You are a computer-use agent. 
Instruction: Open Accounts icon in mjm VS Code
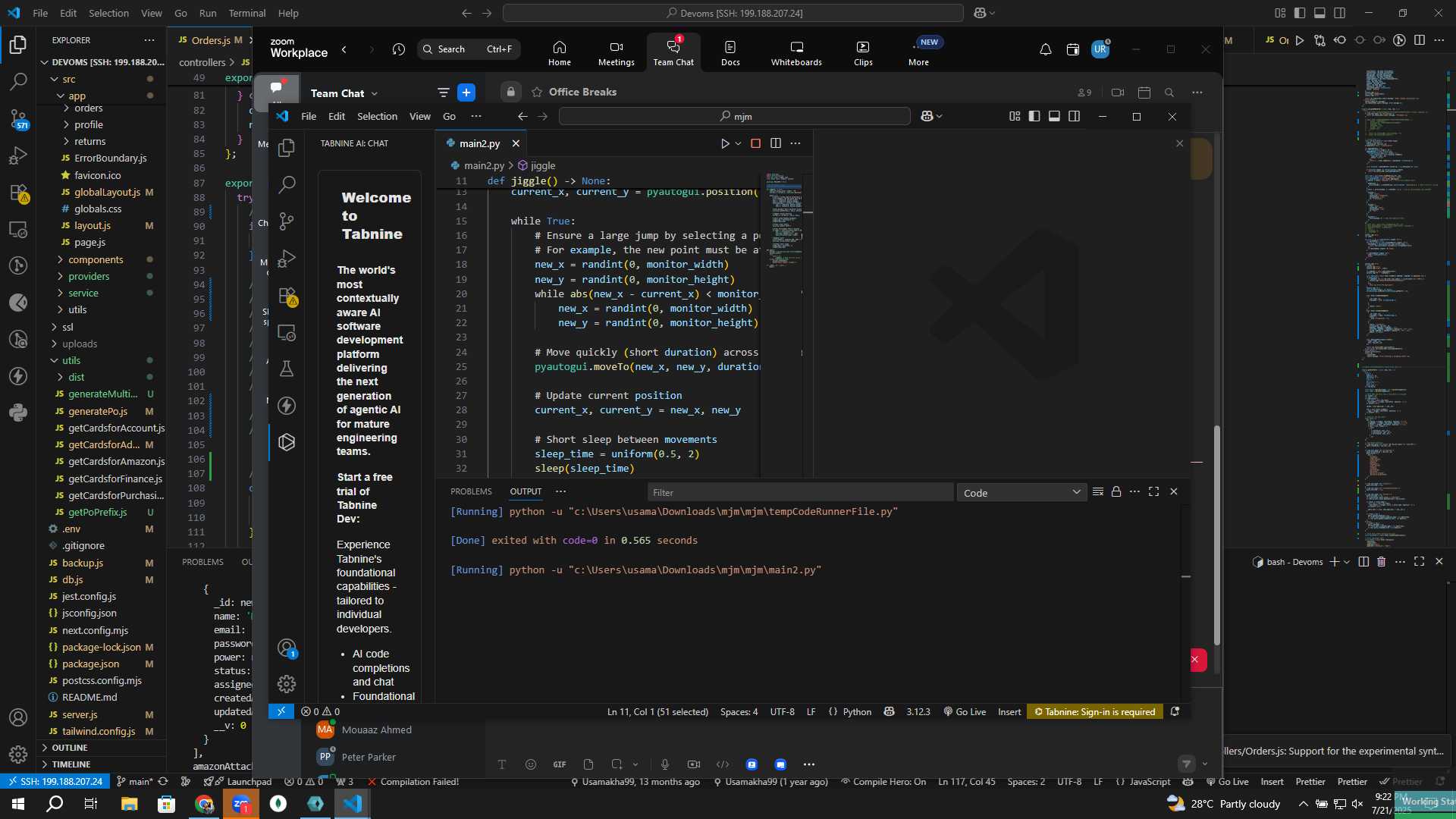click(x=287, y=648)
